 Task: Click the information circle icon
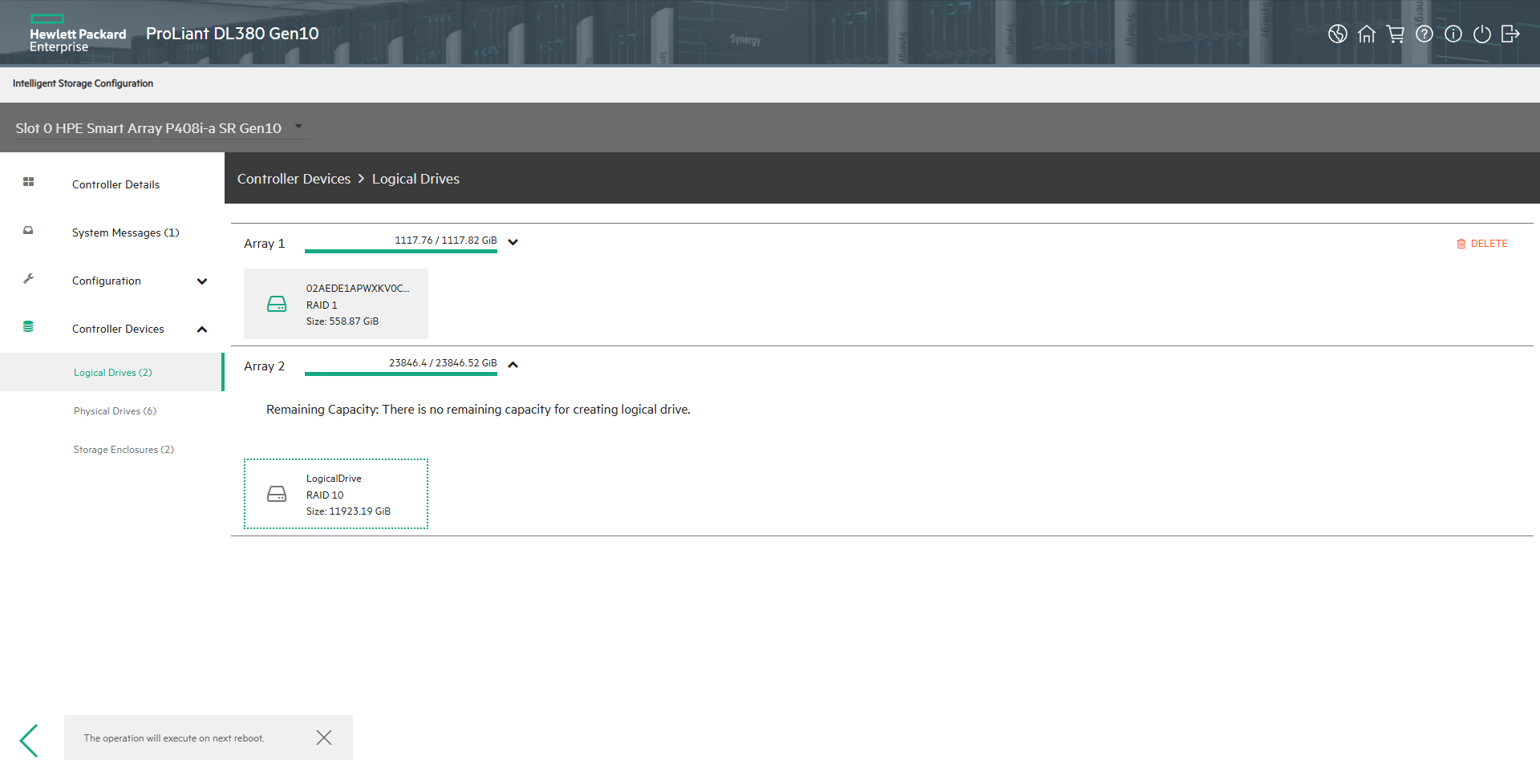[1453, 34]
